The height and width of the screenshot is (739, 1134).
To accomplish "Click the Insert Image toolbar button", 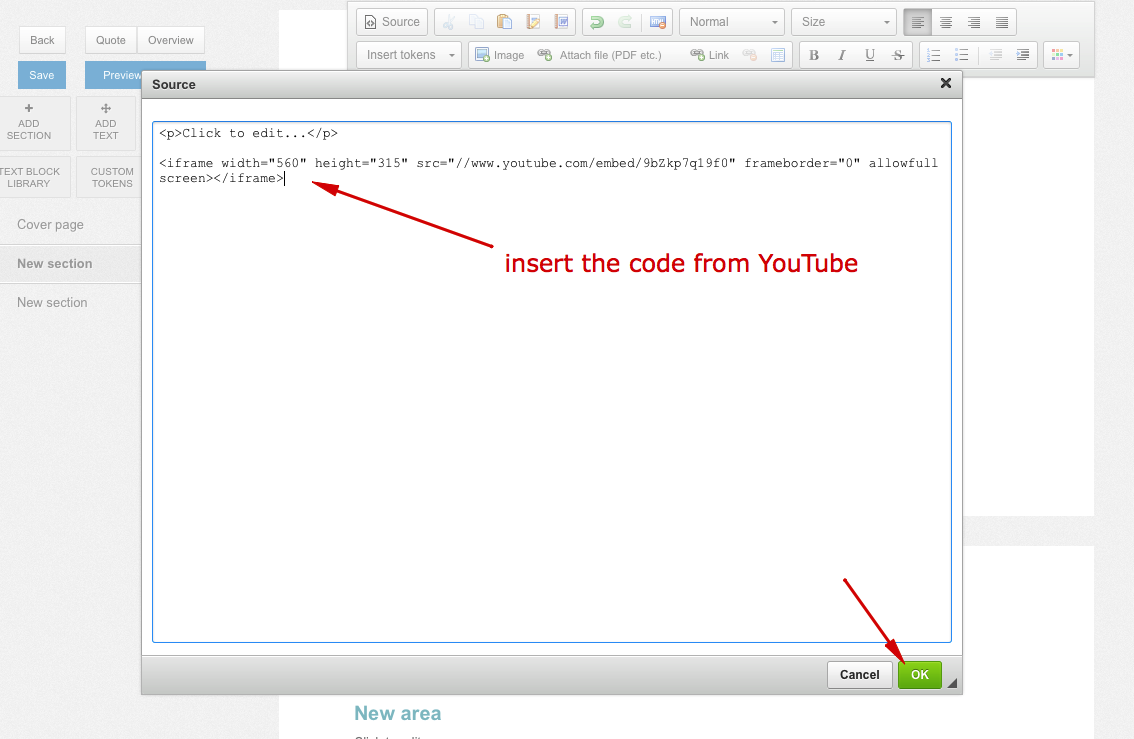I will click(x=500, y=55).
